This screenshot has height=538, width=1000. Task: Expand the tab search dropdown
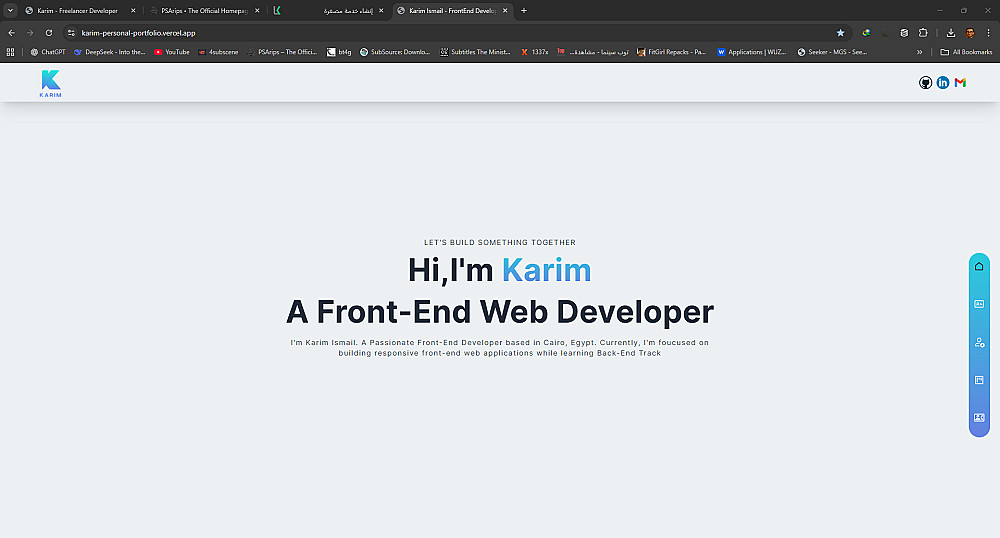pos(10,11)
